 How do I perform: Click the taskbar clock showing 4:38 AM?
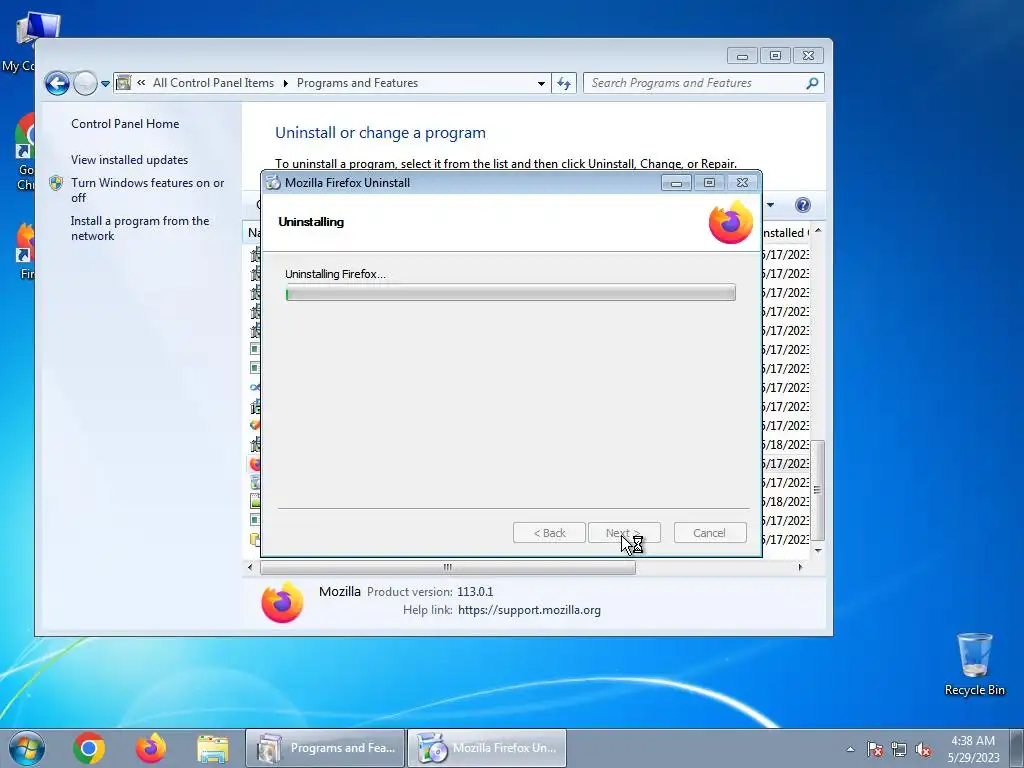(973, 749)
